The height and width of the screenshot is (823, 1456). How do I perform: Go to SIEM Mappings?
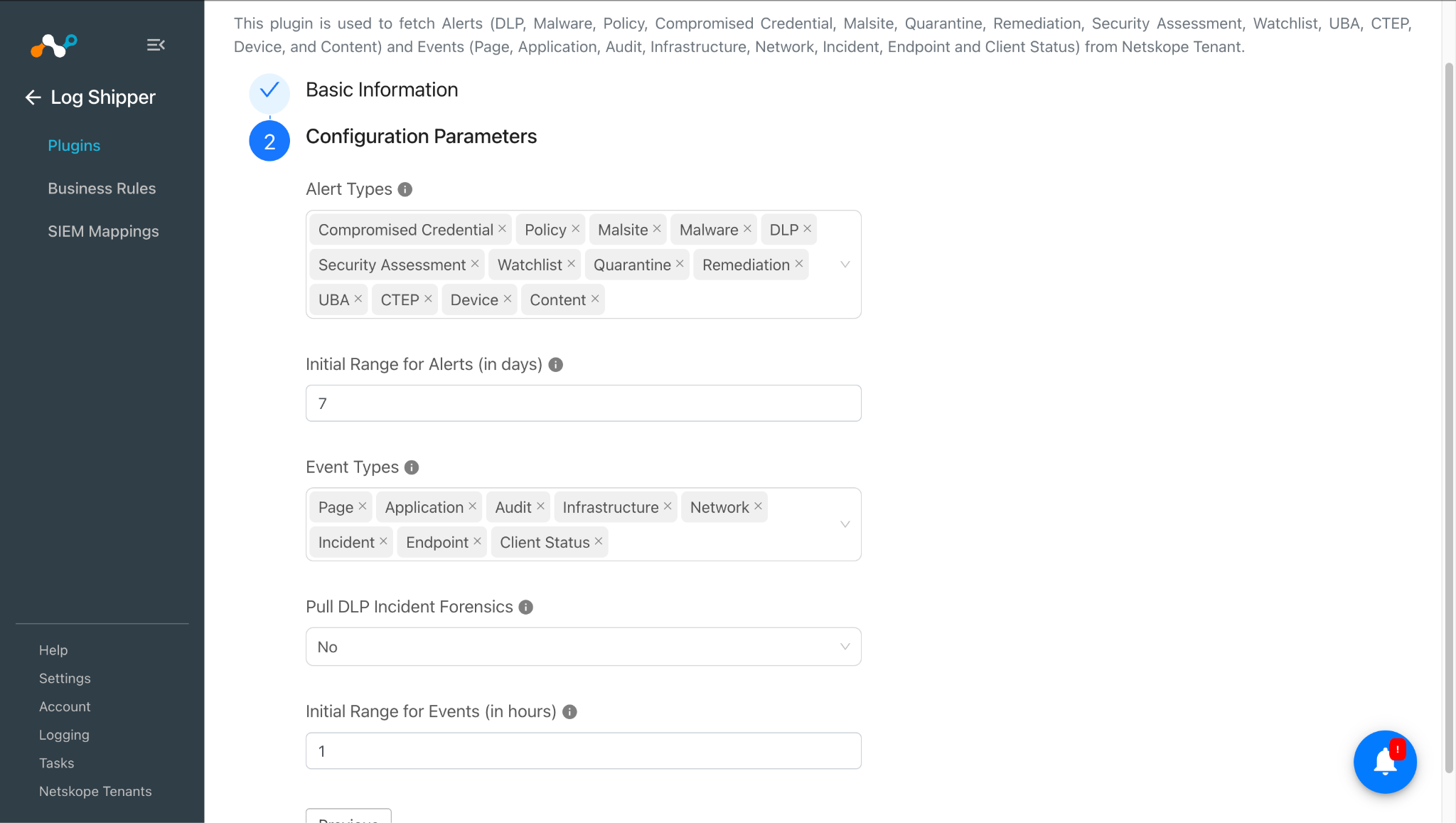(103, 231)
